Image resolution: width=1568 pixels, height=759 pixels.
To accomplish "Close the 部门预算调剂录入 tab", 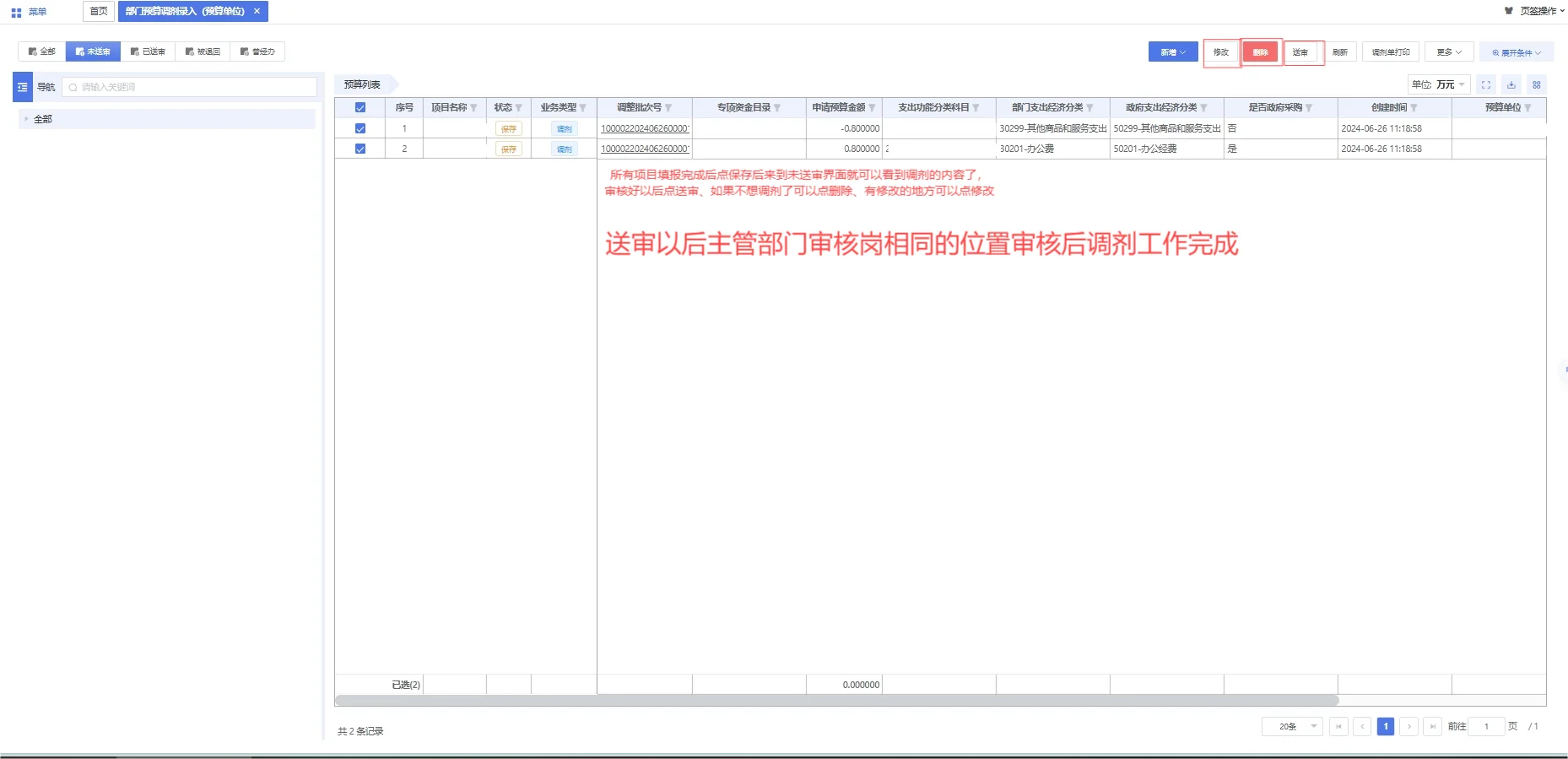I will [x=257, y=11].
